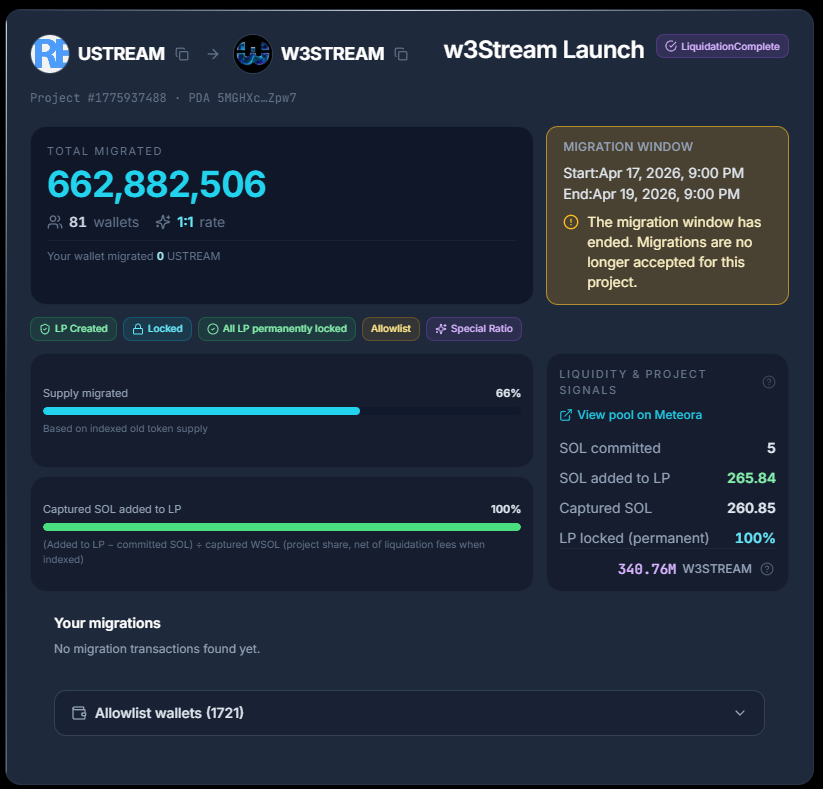This screenshot has height=789, width=823.
Task: Click the wallets people icon beside 81
Action: (x=55, y=222)
